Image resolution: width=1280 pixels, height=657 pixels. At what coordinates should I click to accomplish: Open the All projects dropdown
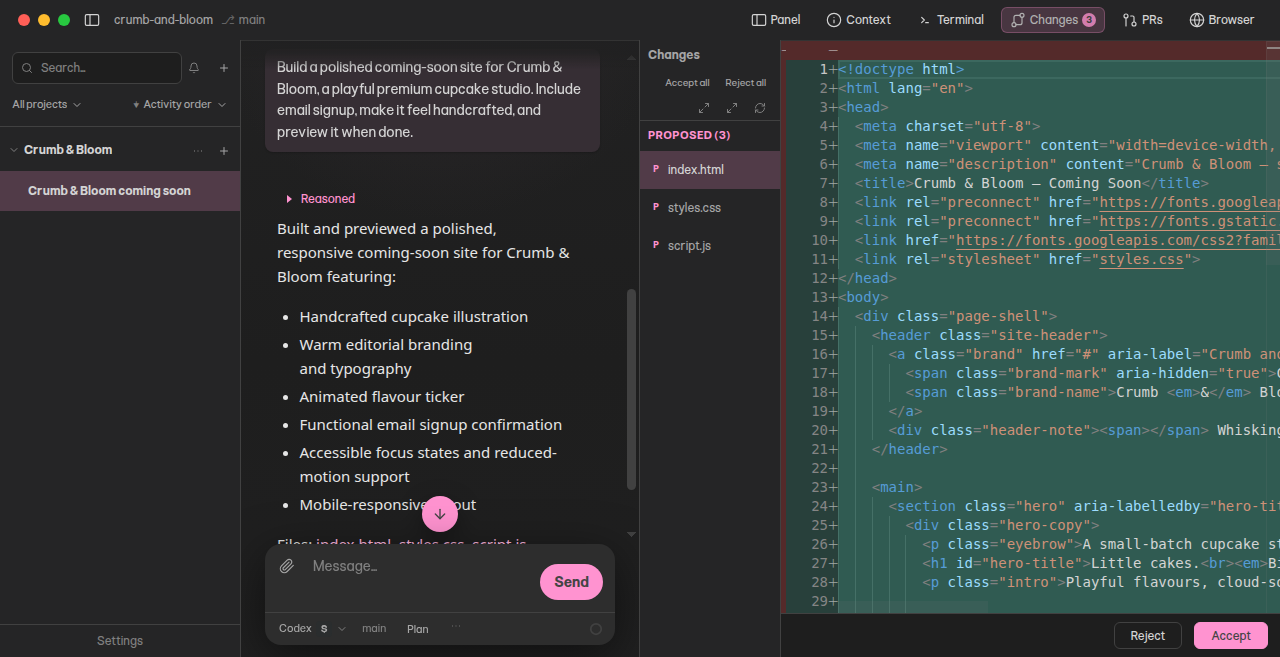47,104
